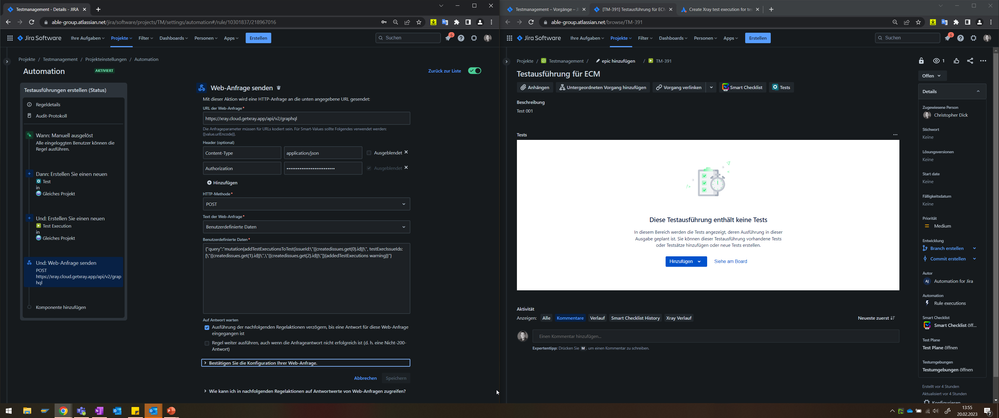The image size is (999, 418).
Task: Open Dashboards menu in right window
Action: click(x=672, y=38)
